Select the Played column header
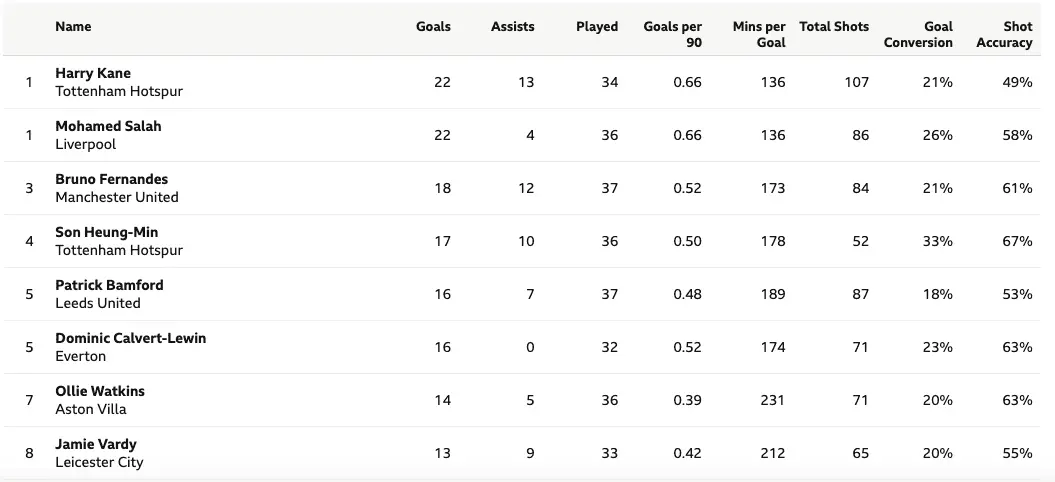This screenshot has height=482, width=1055. [x=597, y=27]
